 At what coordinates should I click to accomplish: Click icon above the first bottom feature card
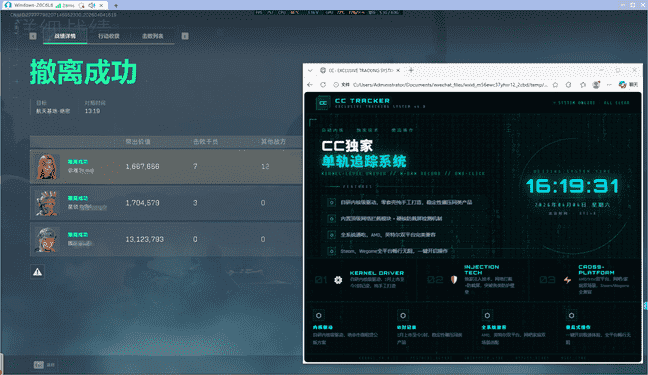pos(319,315)
